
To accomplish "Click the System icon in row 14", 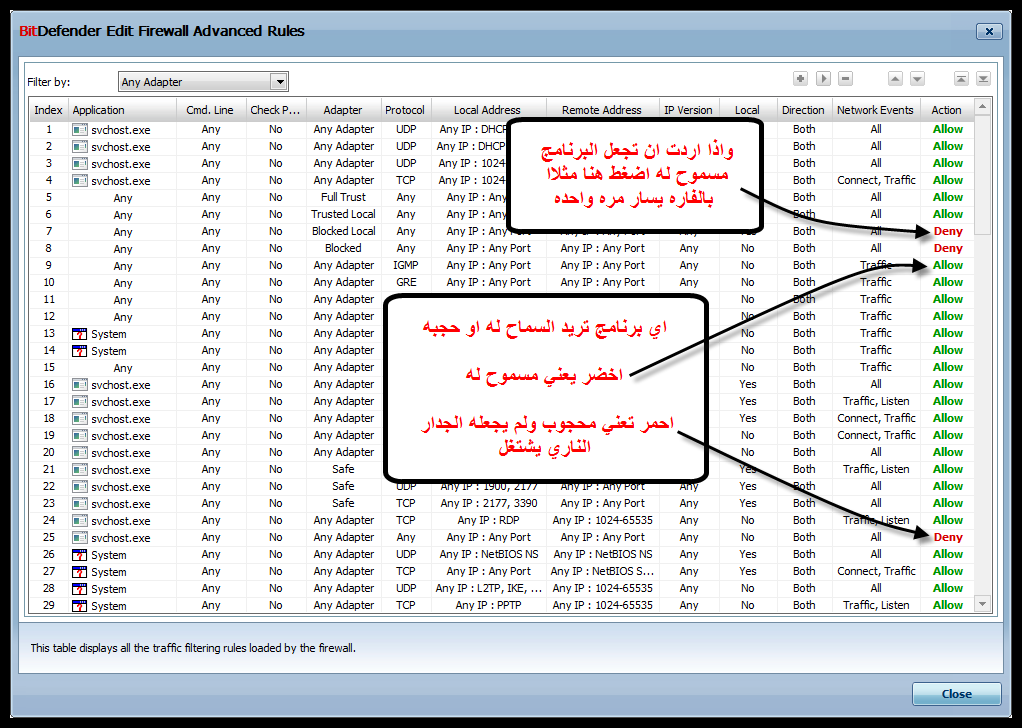I will coord(80,351).
